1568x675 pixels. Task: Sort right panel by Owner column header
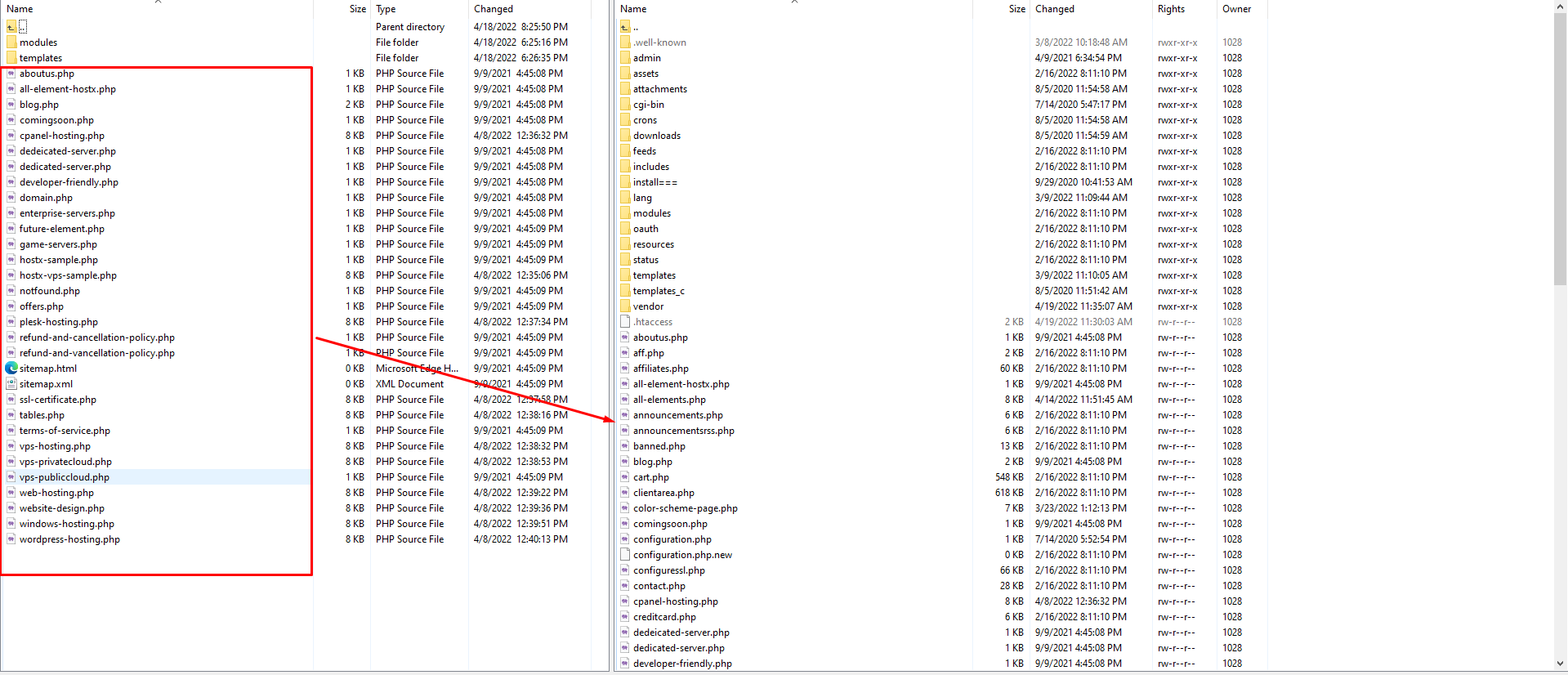[1236, 9]
